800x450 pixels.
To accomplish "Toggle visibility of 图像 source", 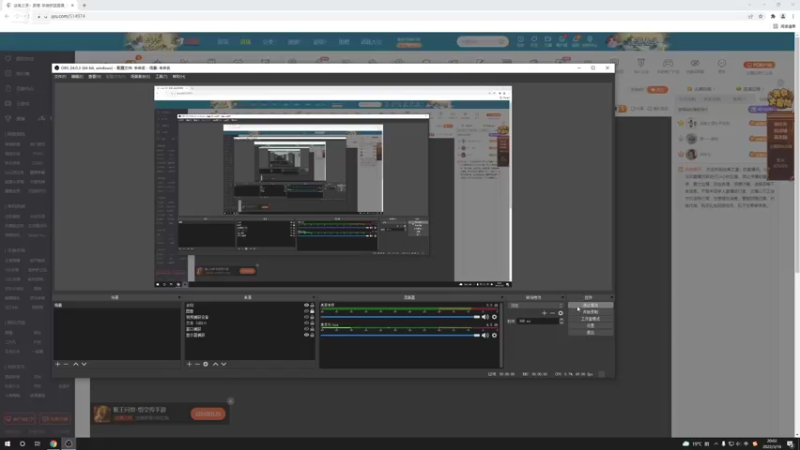I will coord(307,311).
